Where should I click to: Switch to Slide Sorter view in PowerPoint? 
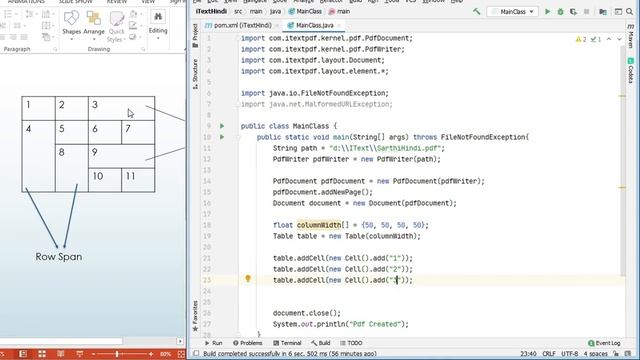[42, 354]
